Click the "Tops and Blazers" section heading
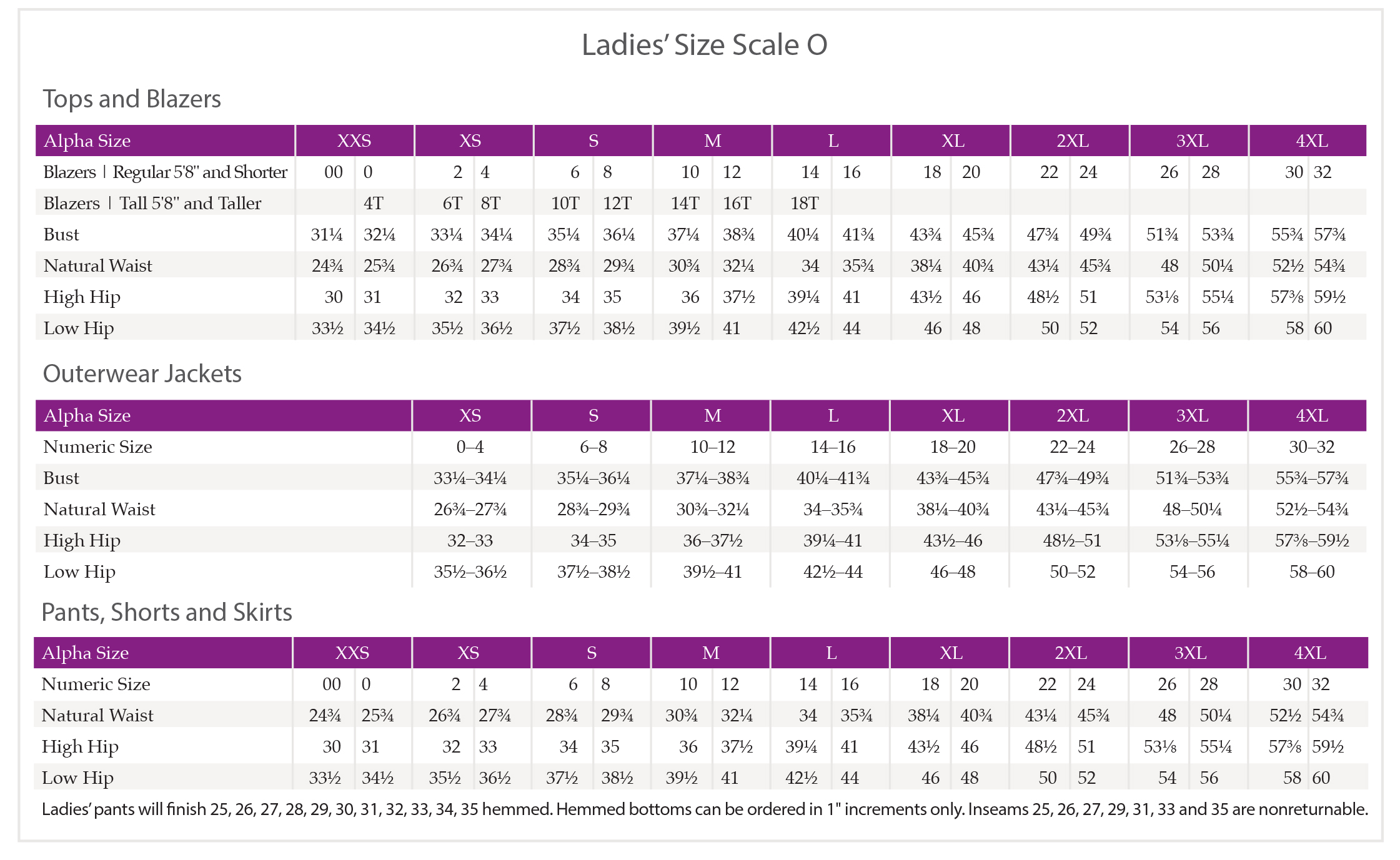Screen dimensions: 1400x860 [x=132, y=99]
